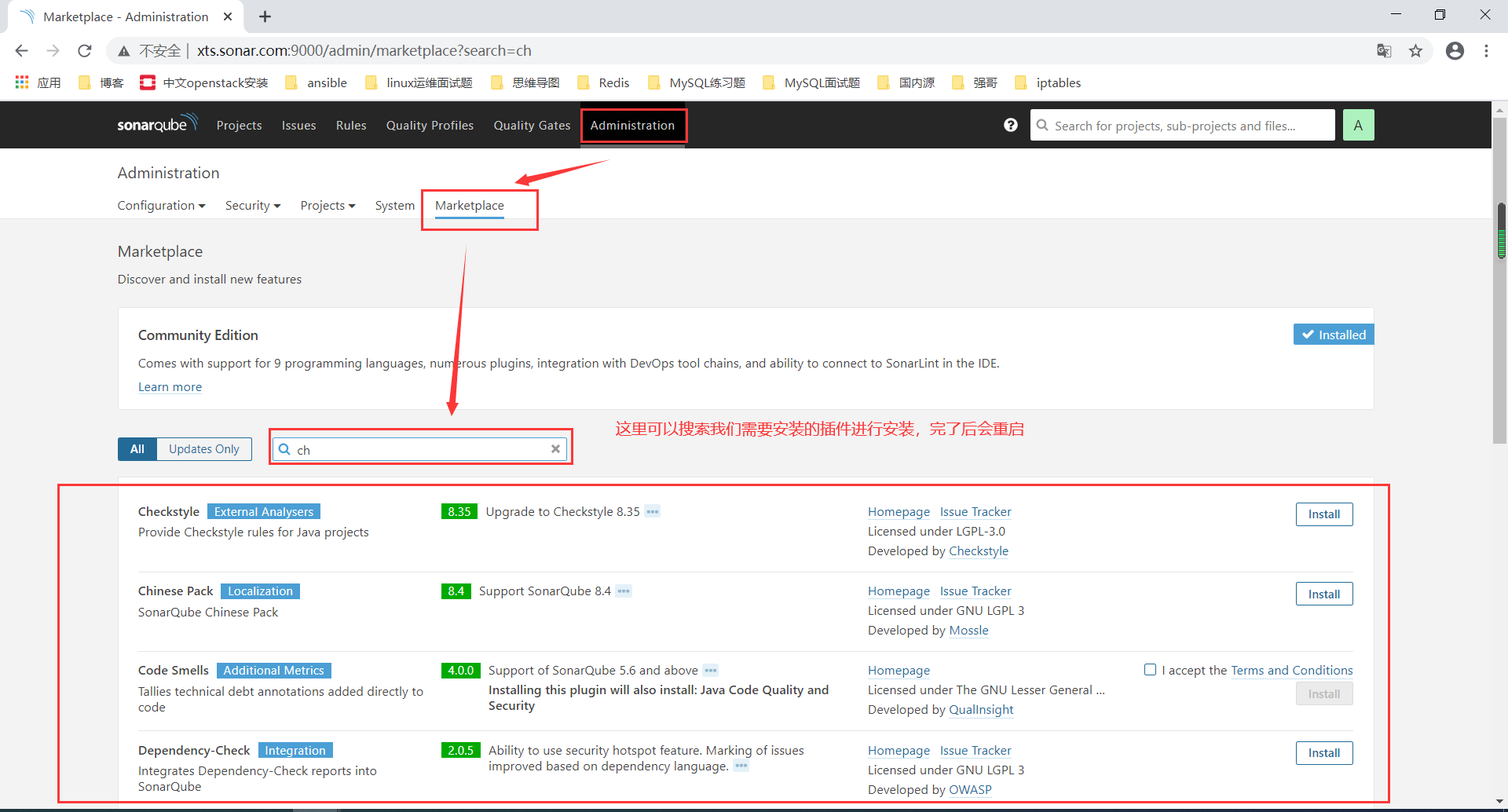Open Quality Gates page
1508x812 pixels.
point(532,126)
